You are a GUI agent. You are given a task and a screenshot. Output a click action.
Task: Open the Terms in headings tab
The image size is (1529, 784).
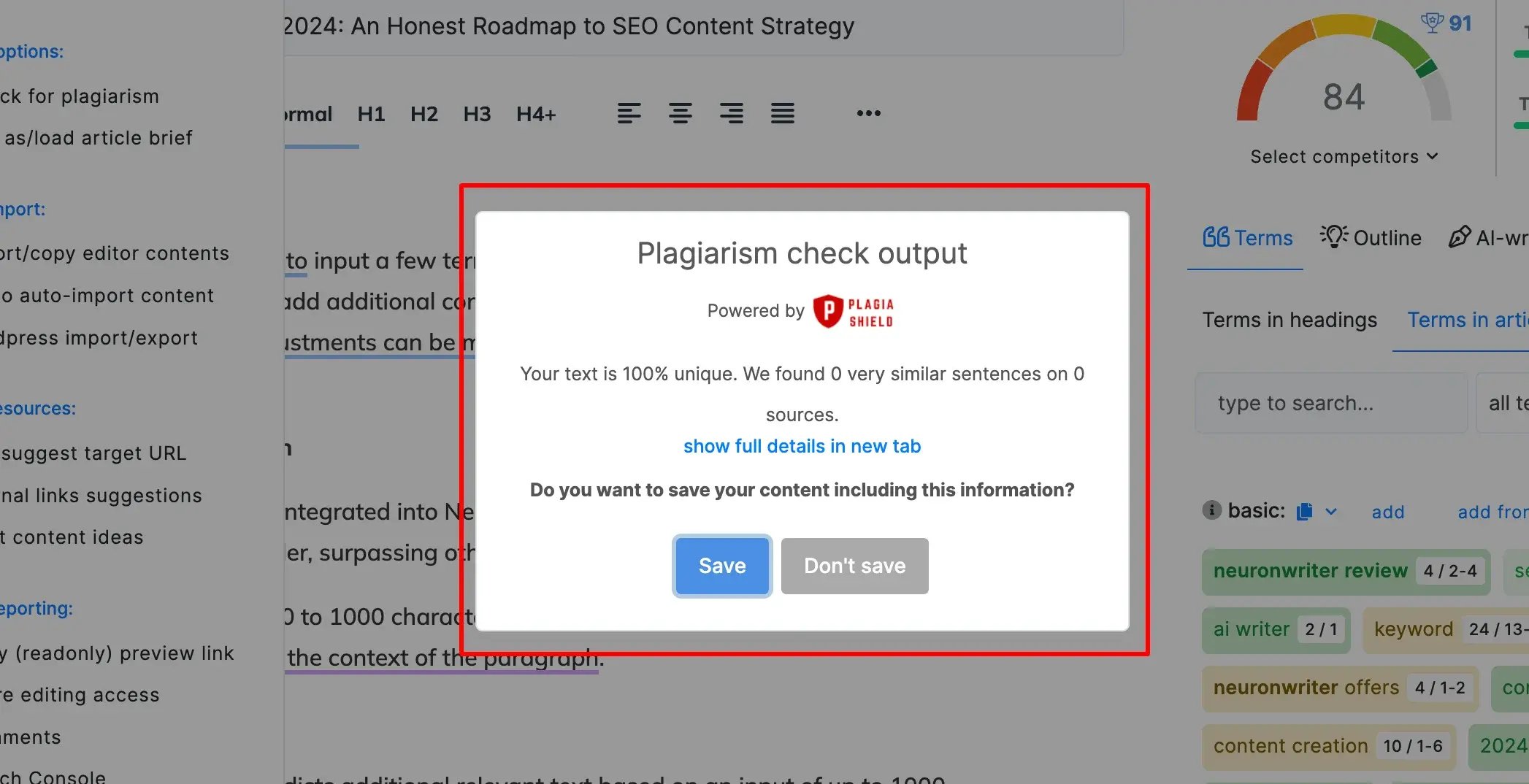[x=1290, y=320]
